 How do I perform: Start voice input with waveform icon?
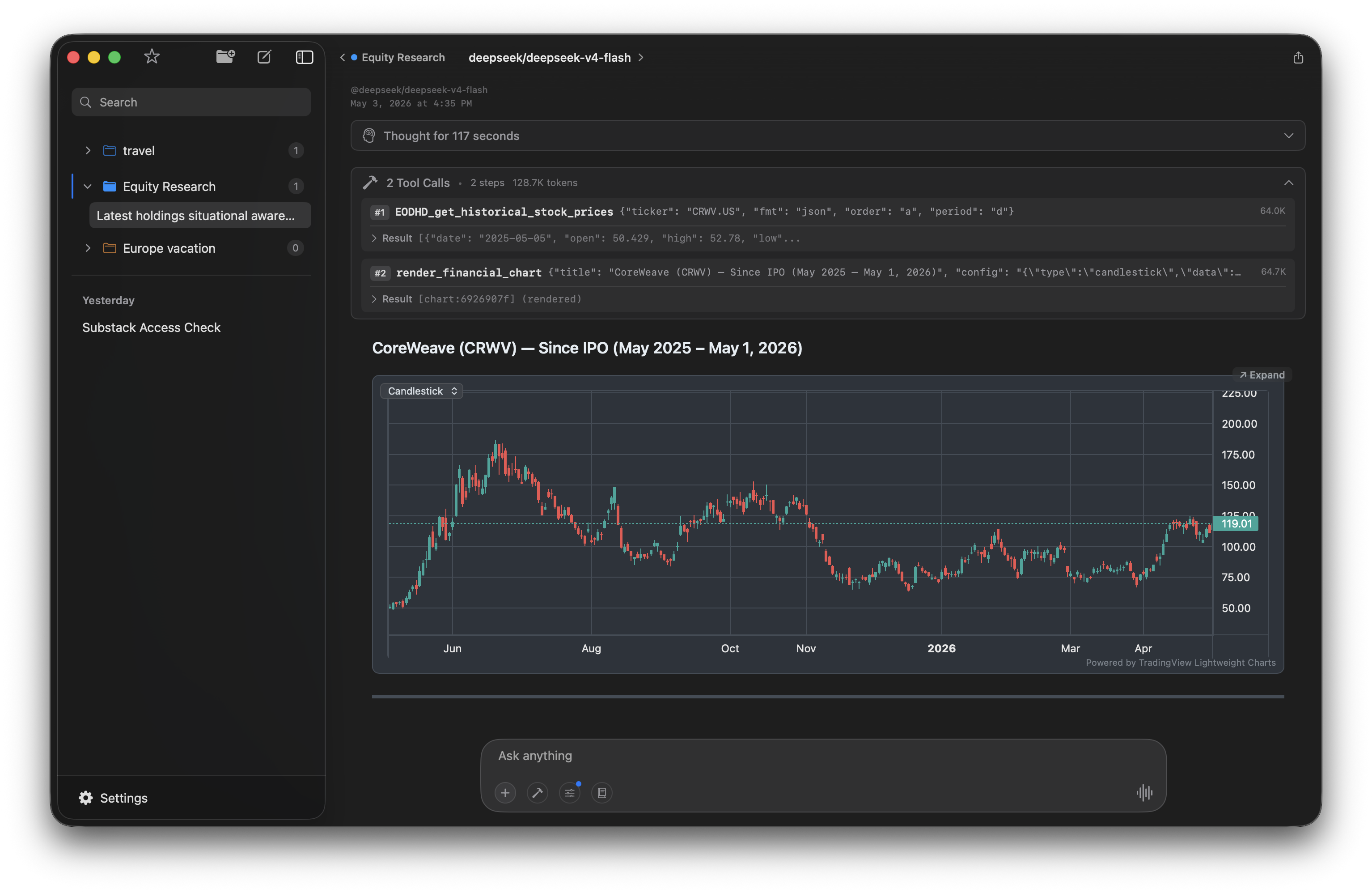(x=1145, y=793)
